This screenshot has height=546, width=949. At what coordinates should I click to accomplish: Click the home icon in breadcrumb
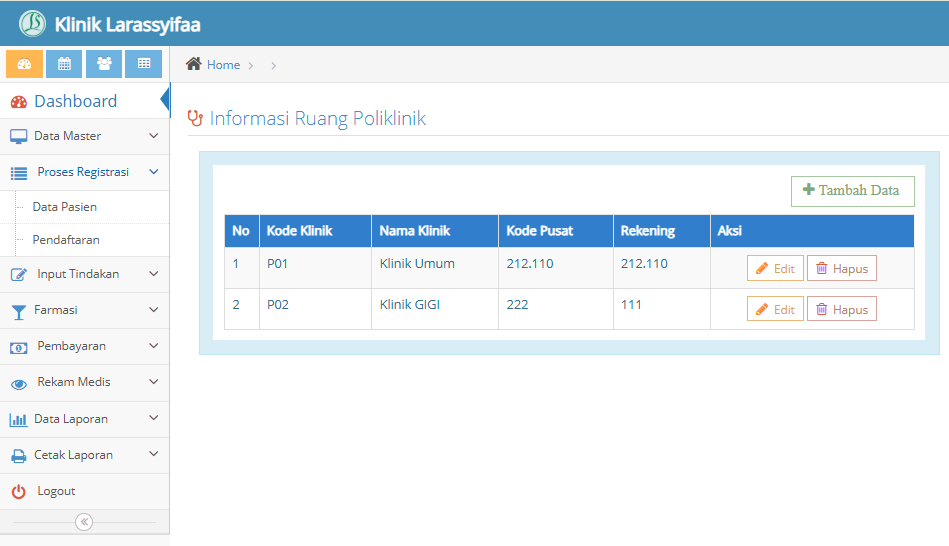click(x=194, y=64)
